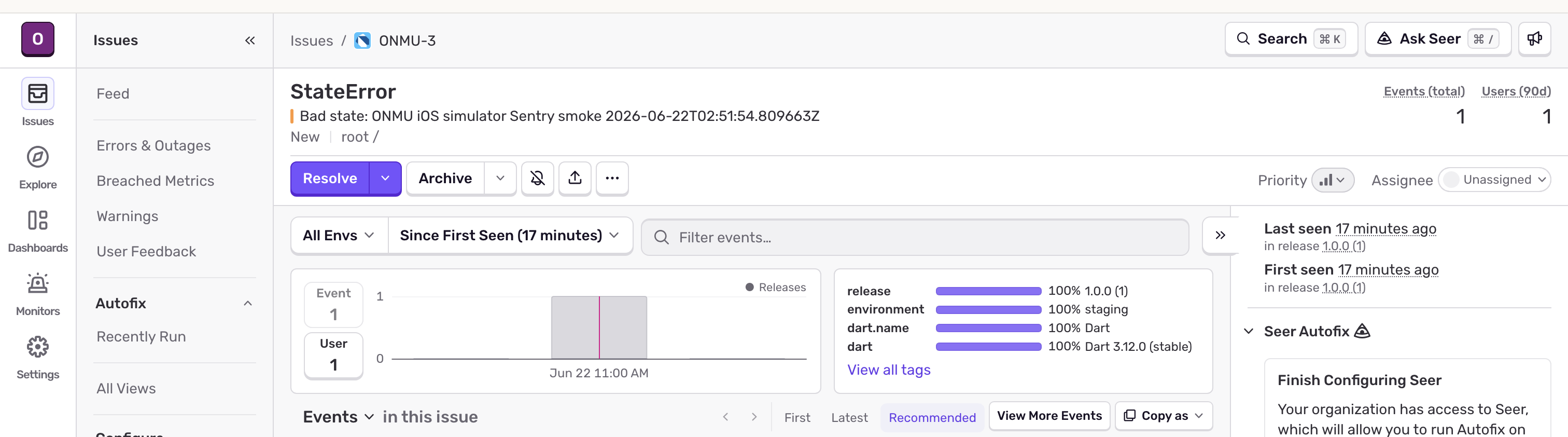Click the Users (90d) label

[1516, 91]
